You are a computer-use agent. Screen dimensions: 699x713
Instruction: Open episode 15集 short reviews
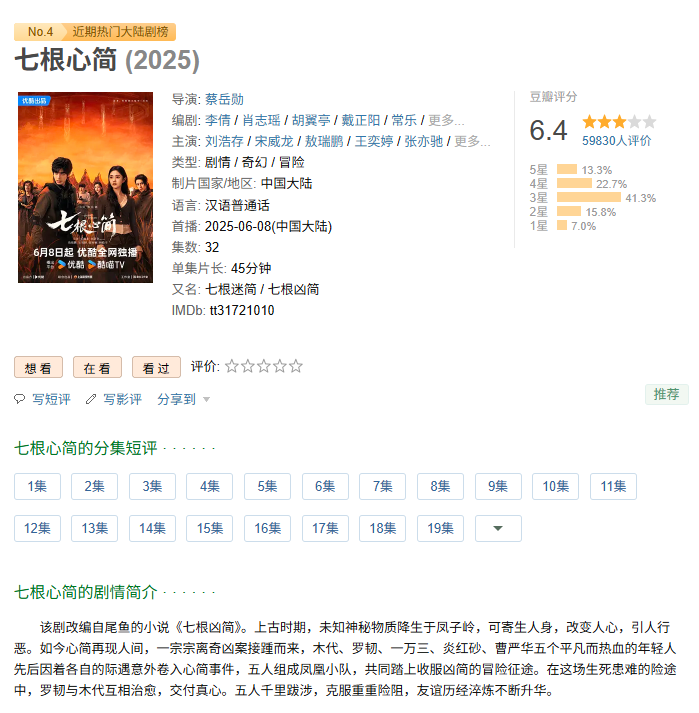(x=210, y=528)
